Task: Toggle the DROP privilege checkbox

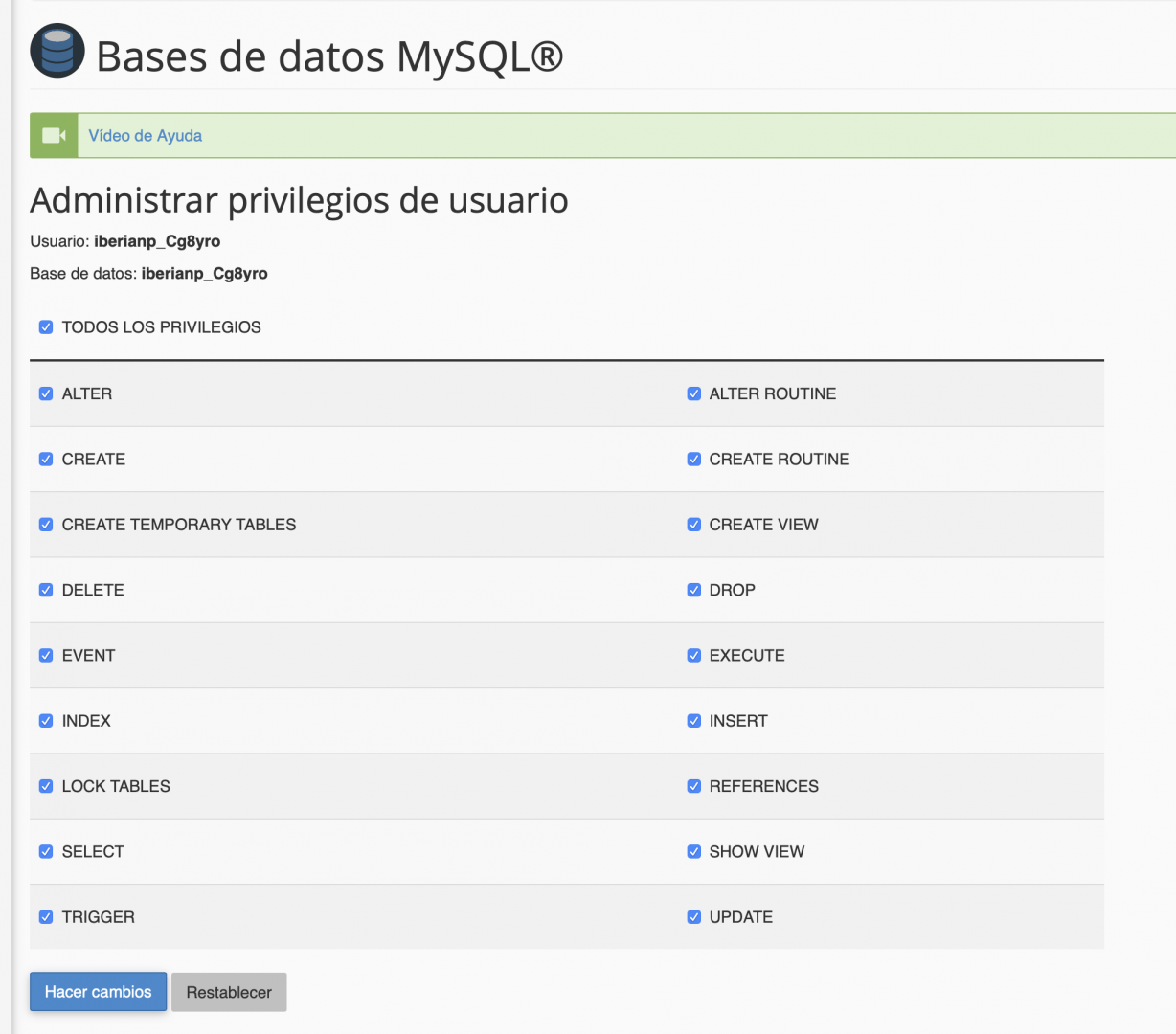Action: pyautogui.click(x=694, y=590)
